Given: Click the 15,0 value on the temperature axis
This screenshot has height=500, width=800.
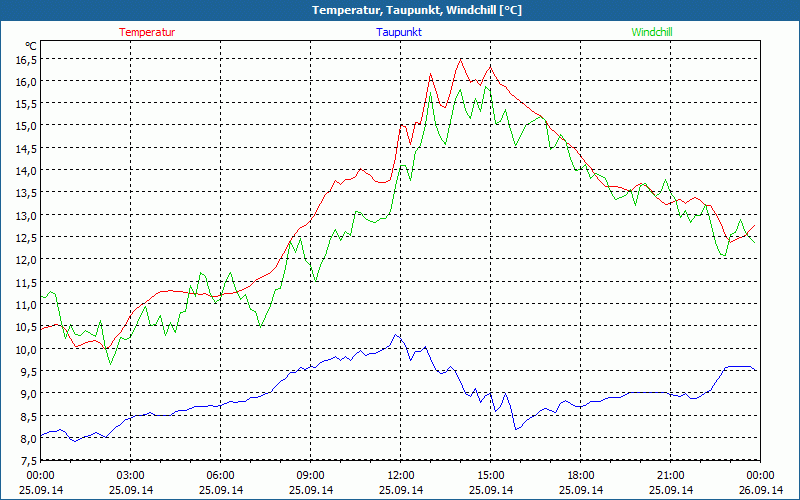Looking at the screenshot, I should tap(25, 126).
